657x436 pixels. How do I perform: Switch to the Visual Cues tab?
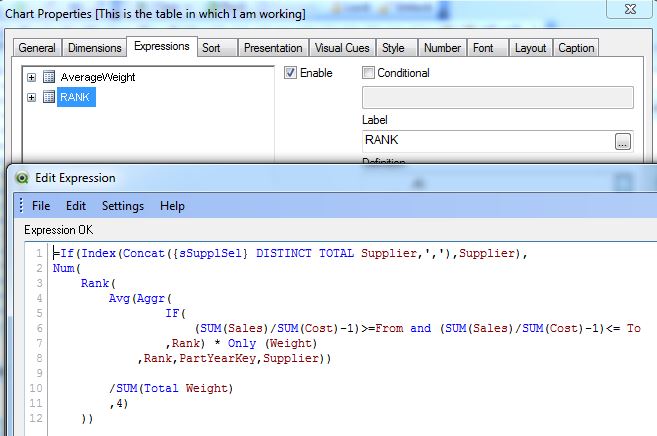tap(342, 48)
